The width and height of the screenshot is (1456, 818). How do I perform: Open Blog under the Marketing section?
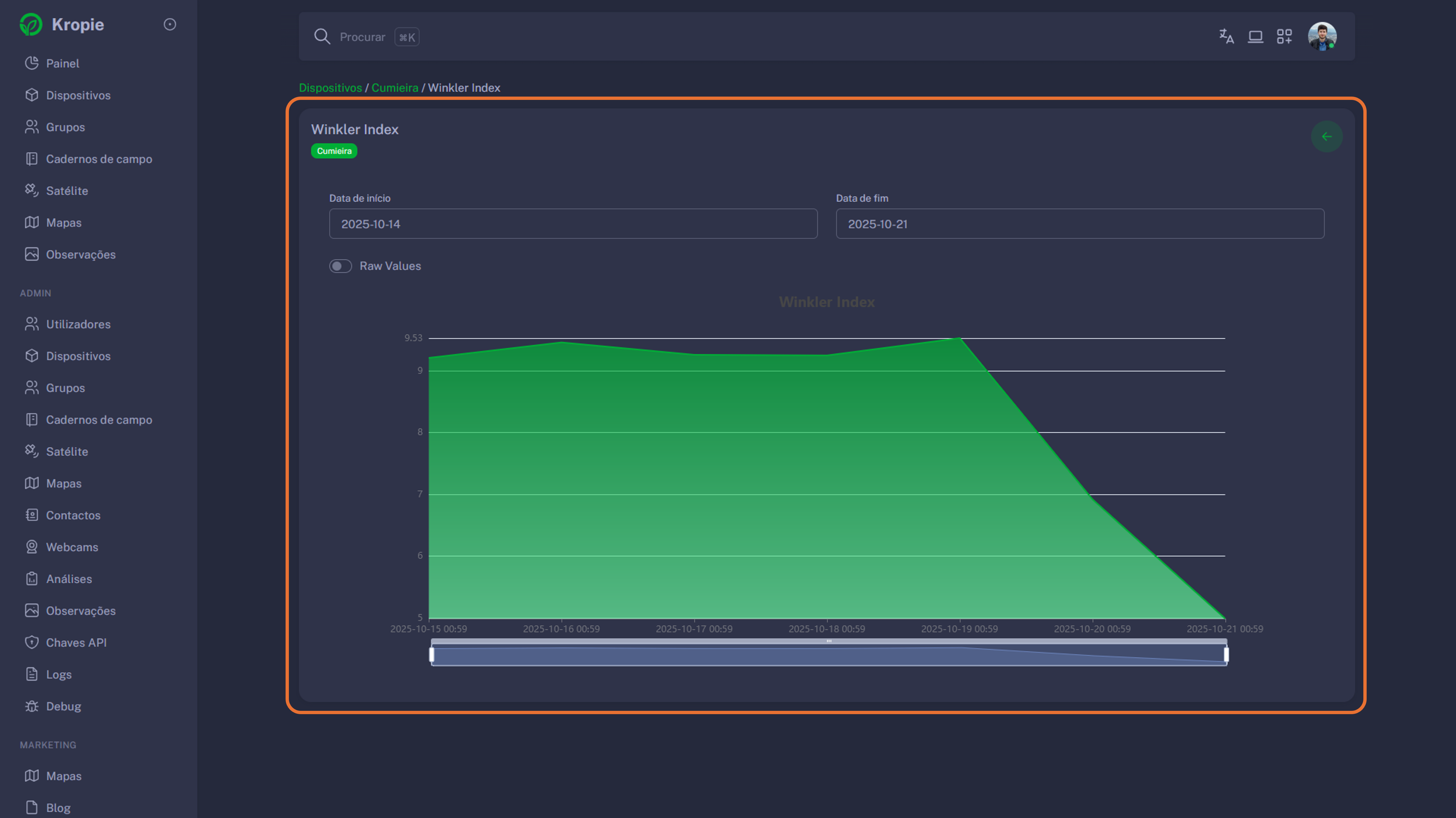click(x=58, y=807)
